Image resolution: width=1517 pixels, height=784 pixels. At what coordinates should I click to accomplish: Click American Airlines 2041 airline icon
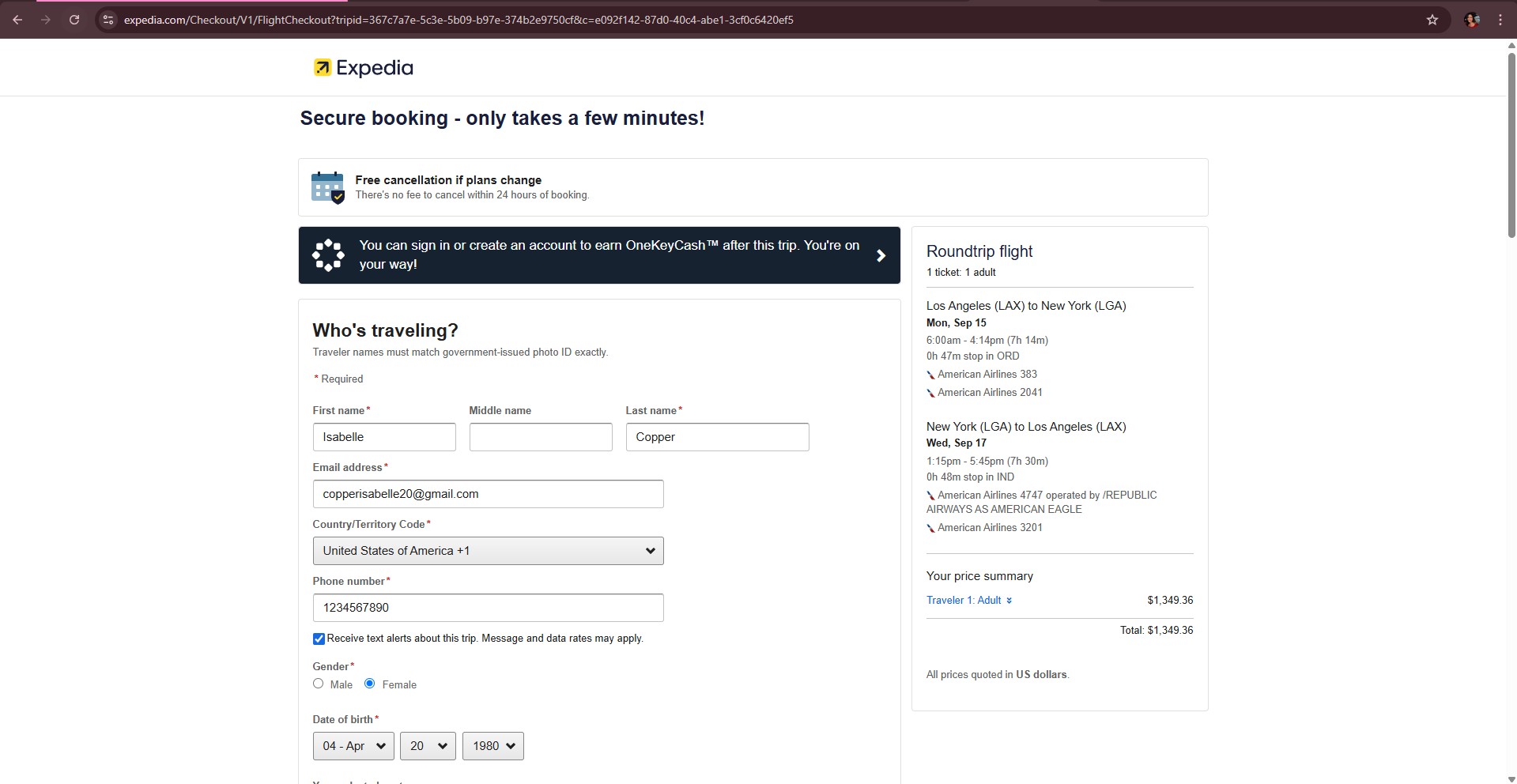930,393
